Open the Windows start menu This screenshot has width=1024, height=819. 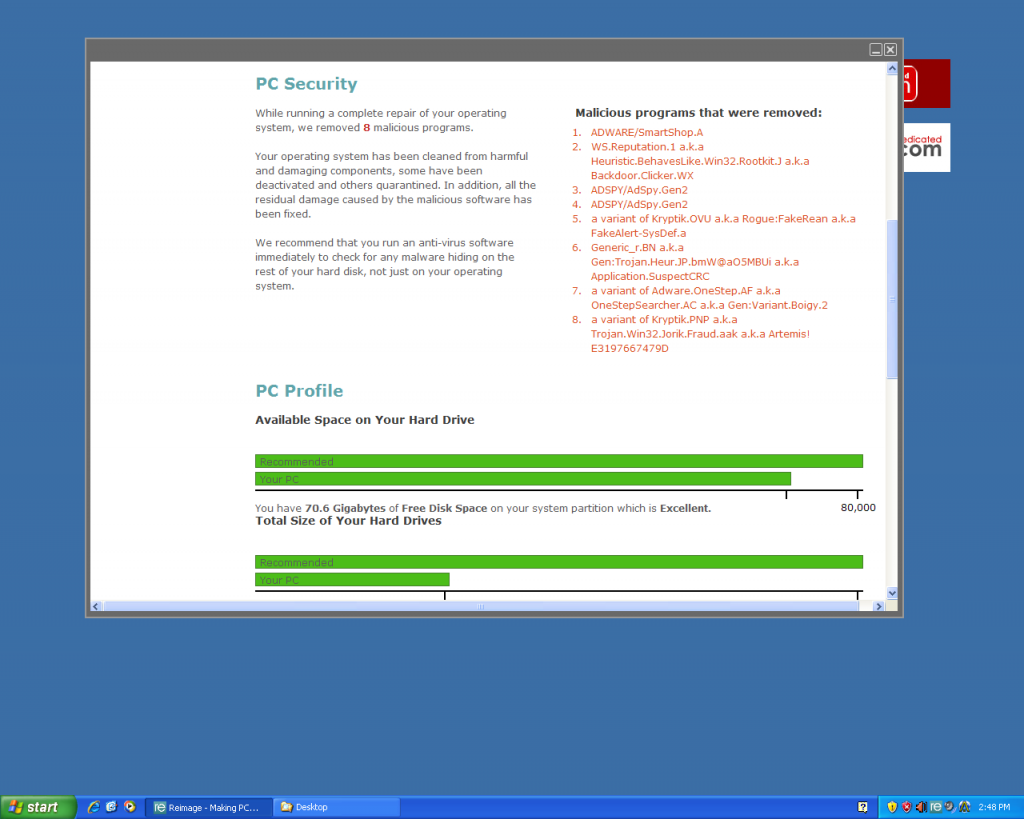tap(38, 807)
